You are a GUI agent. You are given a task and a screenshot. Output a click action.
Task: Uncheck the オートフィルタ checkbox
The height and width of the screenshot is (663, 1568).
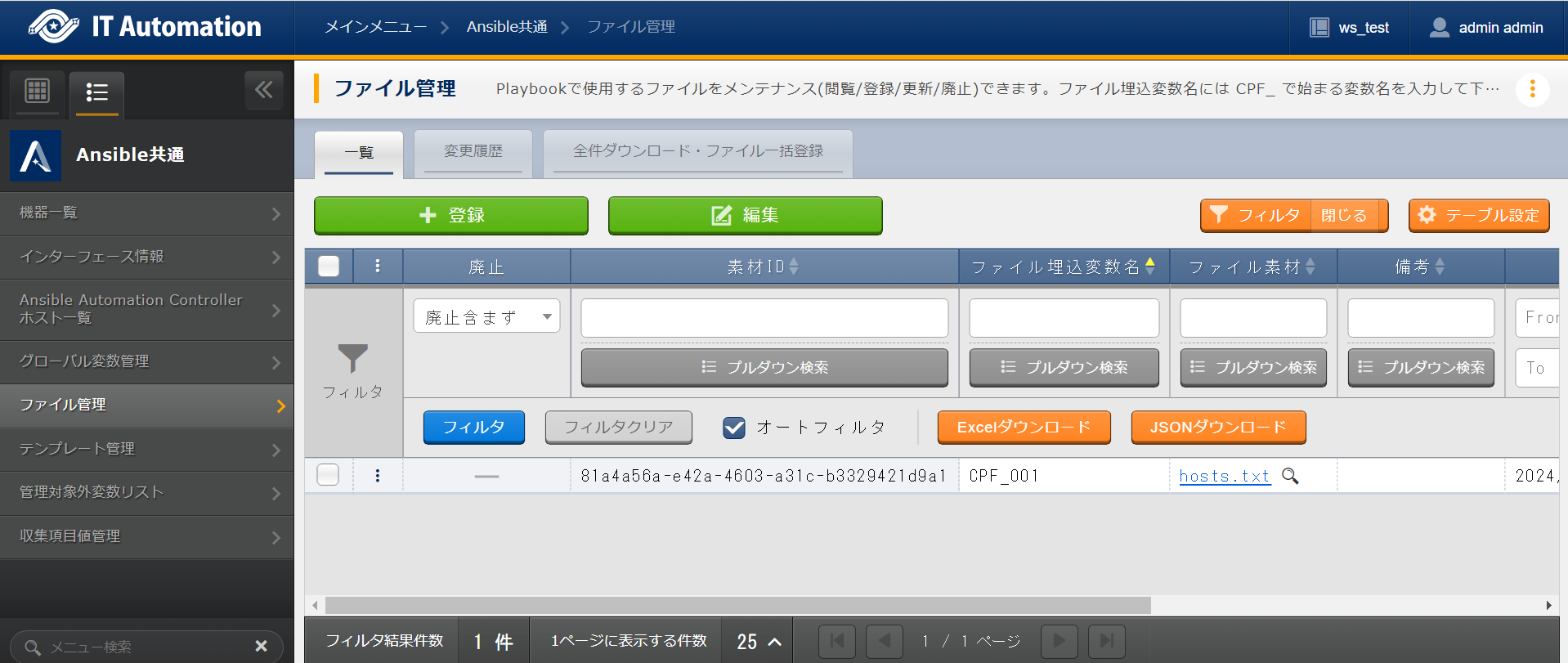point(734,428)
